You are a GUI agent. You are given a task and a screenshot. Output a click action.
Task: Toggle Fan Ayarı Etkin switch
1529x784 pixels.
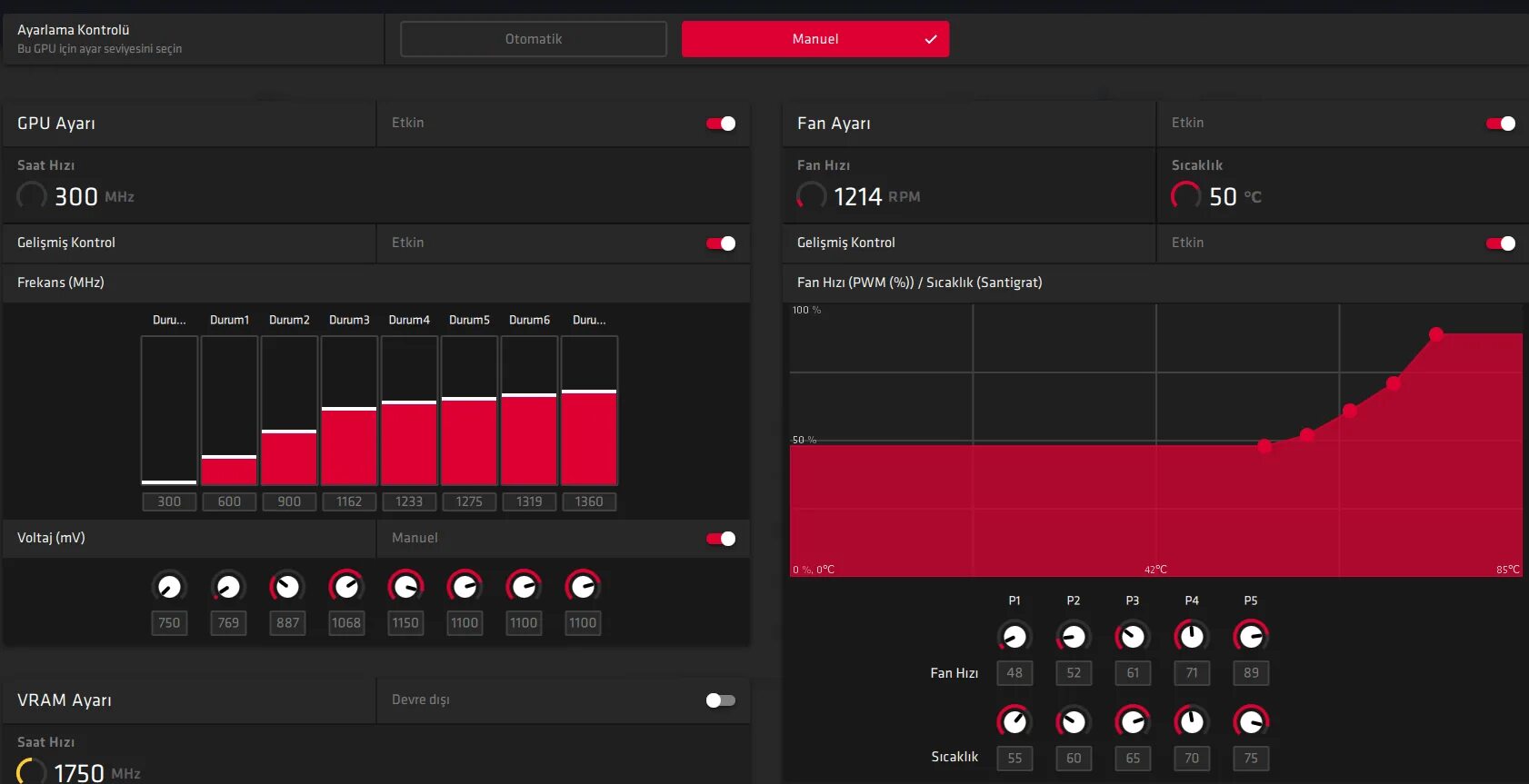1501,124
